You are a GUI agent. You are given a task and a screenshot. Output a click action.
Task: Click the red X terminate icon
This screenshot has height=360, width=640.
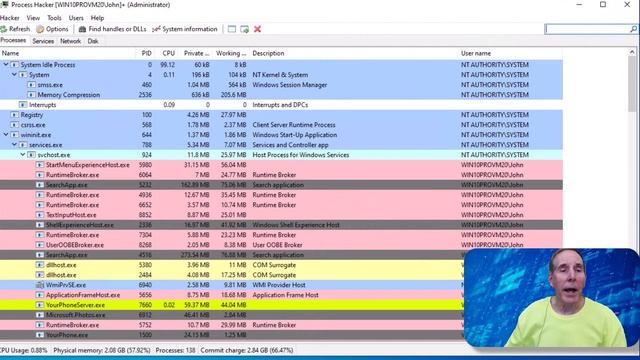coord(258,29)
